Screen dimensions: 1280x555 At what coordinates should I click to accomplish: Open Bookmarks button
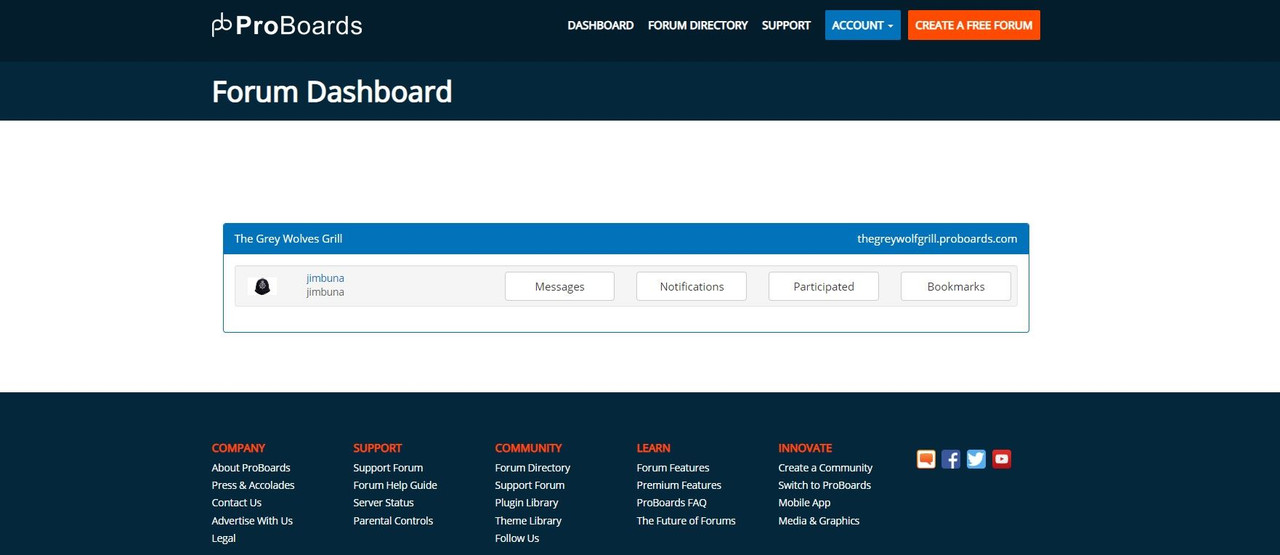coord(956,286)
